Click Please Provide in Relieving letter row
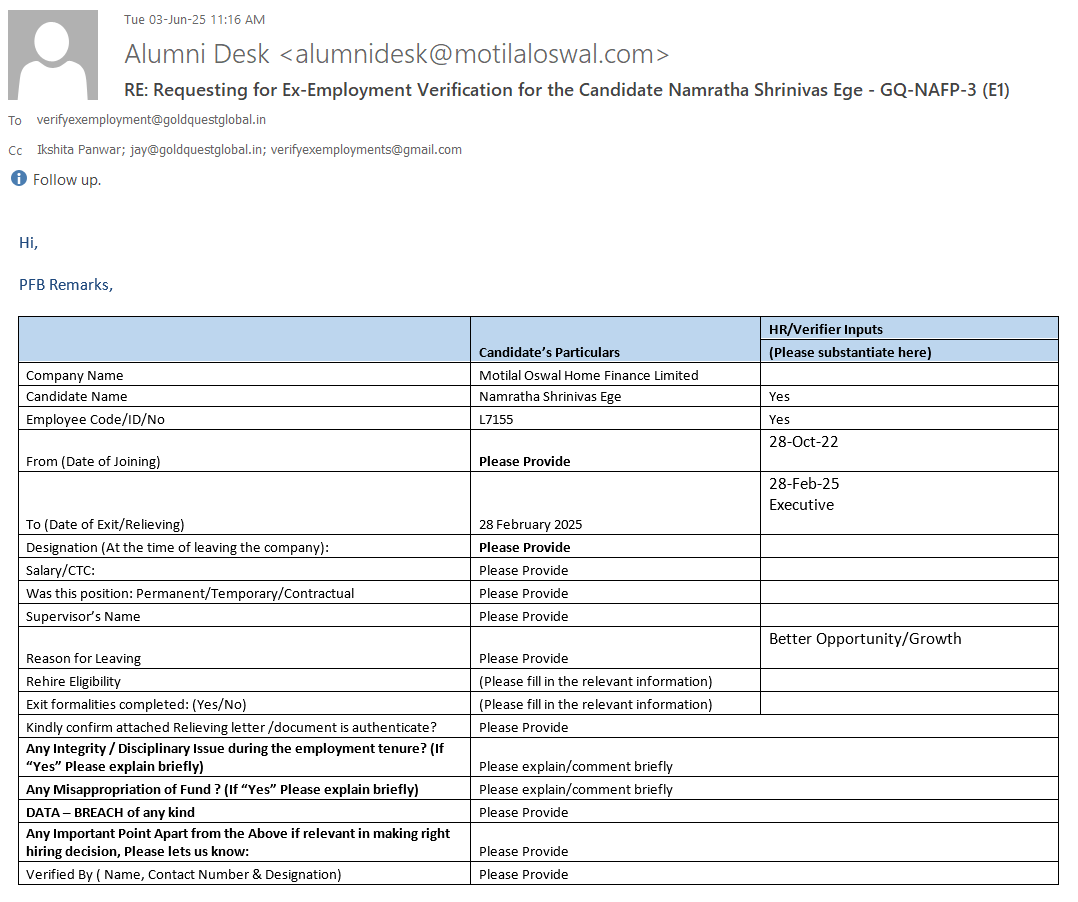 pos(523,727)
